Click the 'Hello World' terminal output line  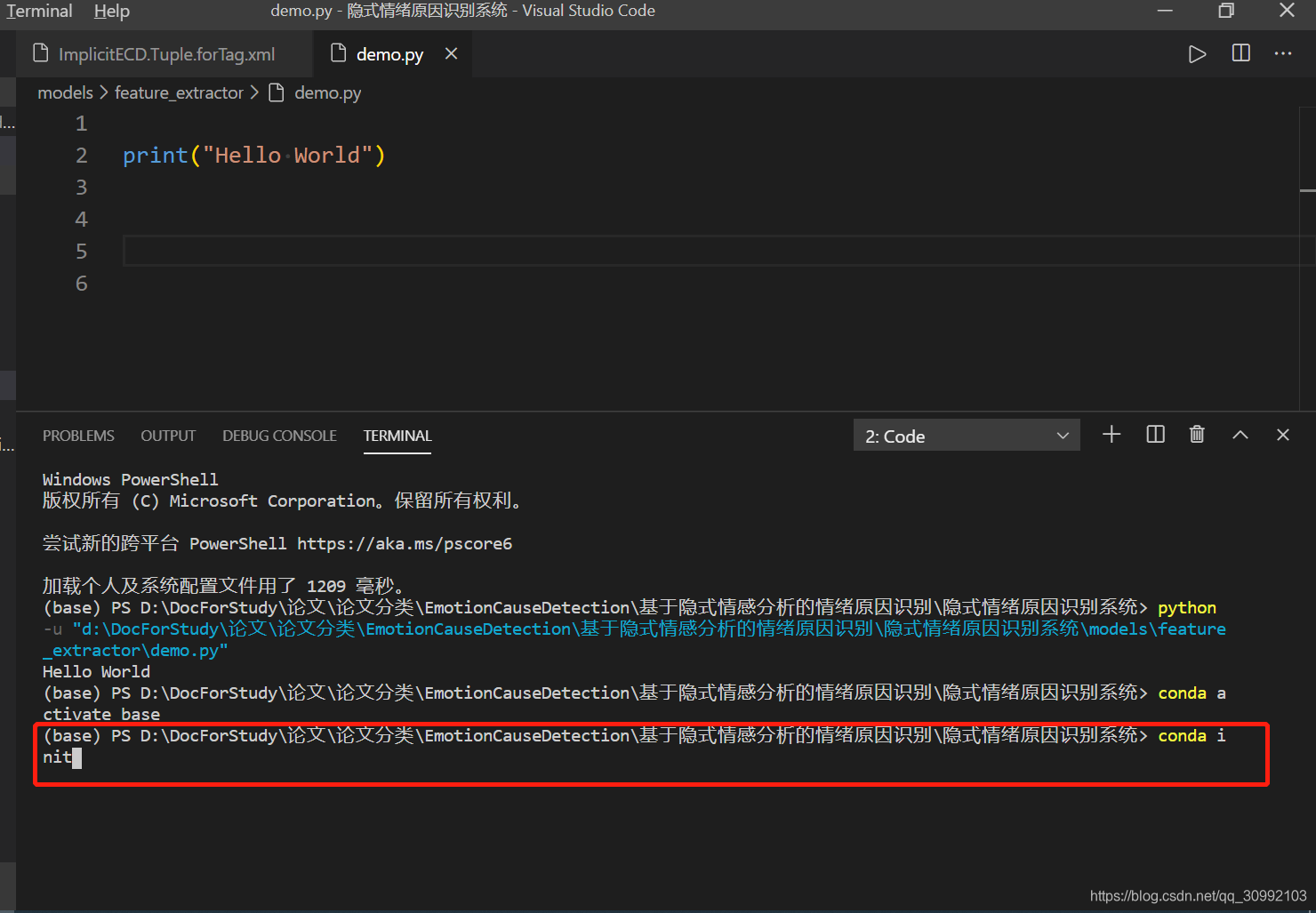pyautogui.click(x=96, y=671)
